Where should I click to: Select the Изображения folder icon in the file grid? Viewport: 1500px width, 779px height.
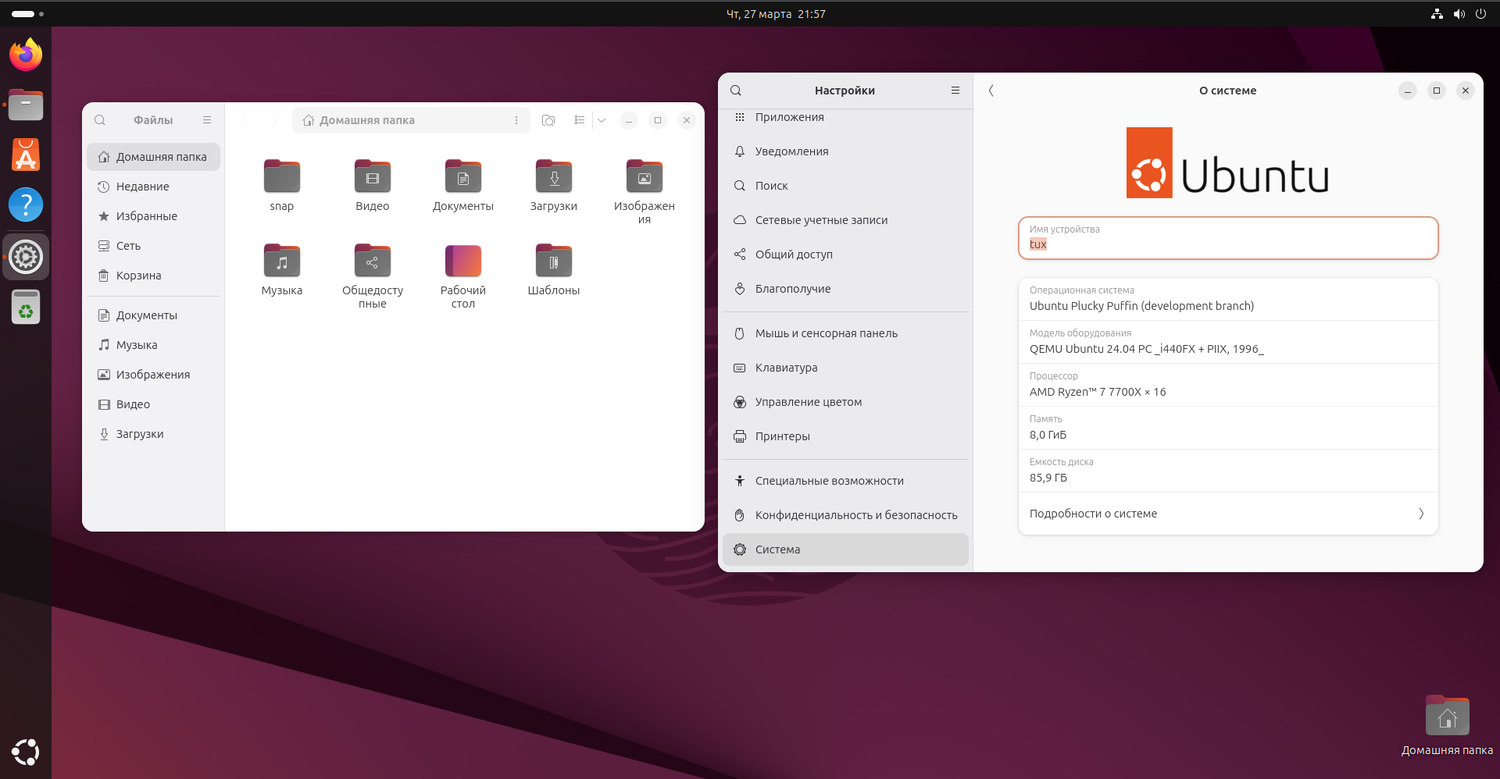(644, 176)
